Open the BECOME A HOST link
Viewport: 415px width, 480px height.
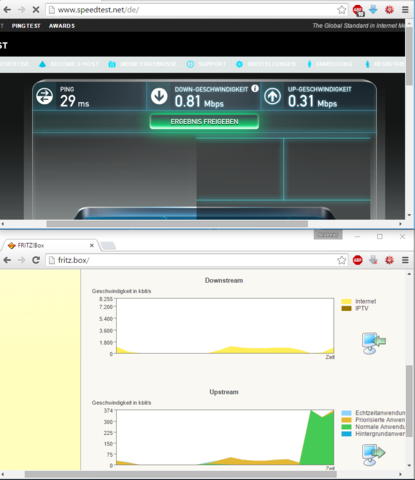[x=69, y=64]
